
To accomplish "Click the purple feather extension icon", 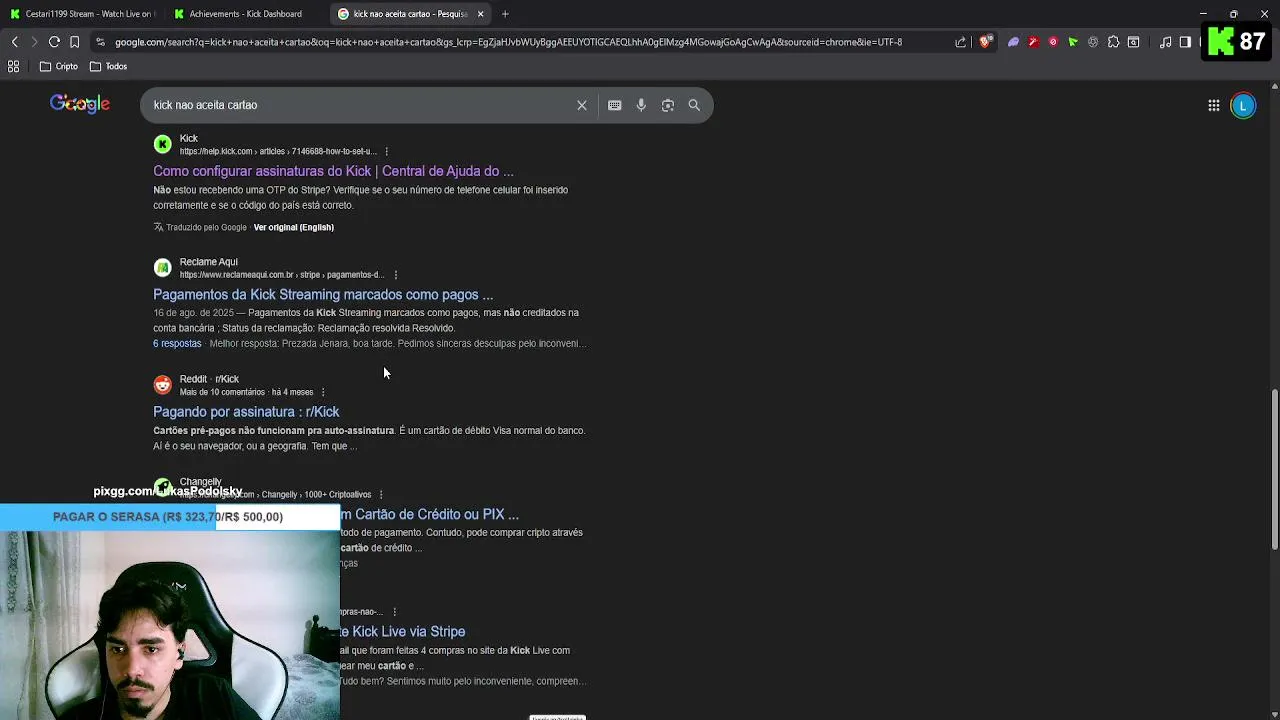I will [1013, 42].
